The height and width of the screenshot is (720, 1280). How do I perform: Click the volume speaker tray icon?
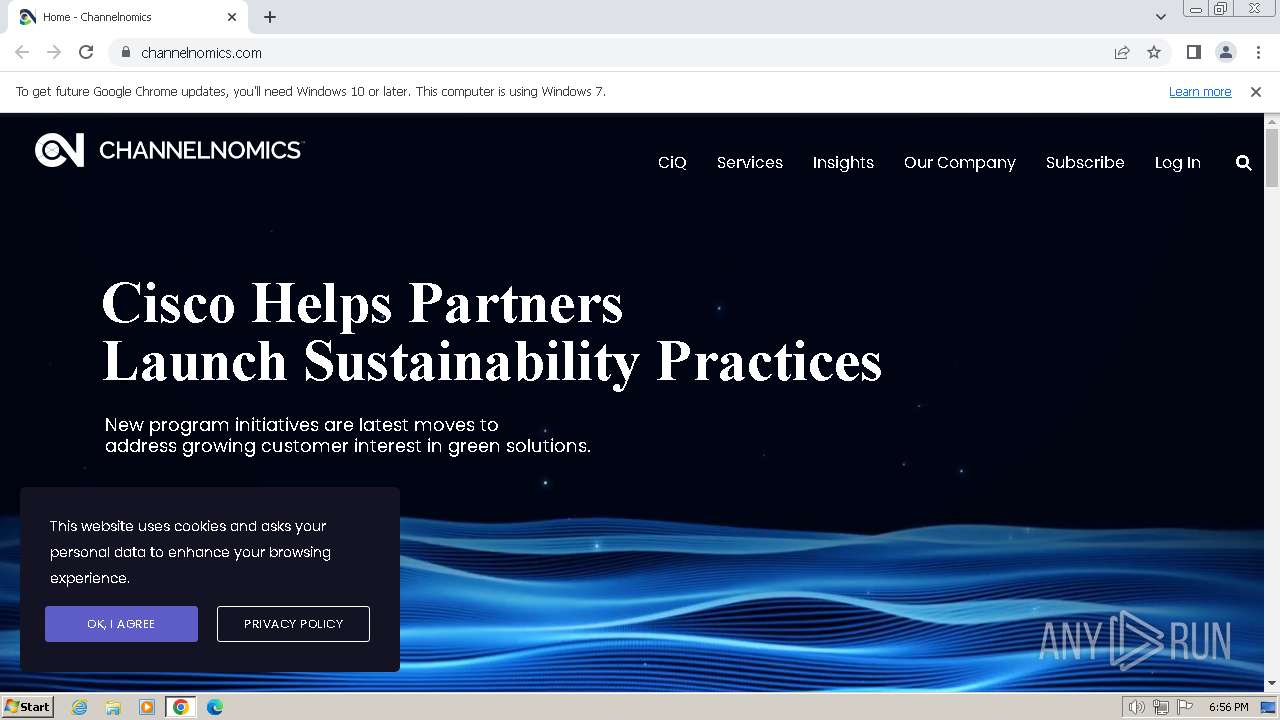click(x=1137, y=707)
